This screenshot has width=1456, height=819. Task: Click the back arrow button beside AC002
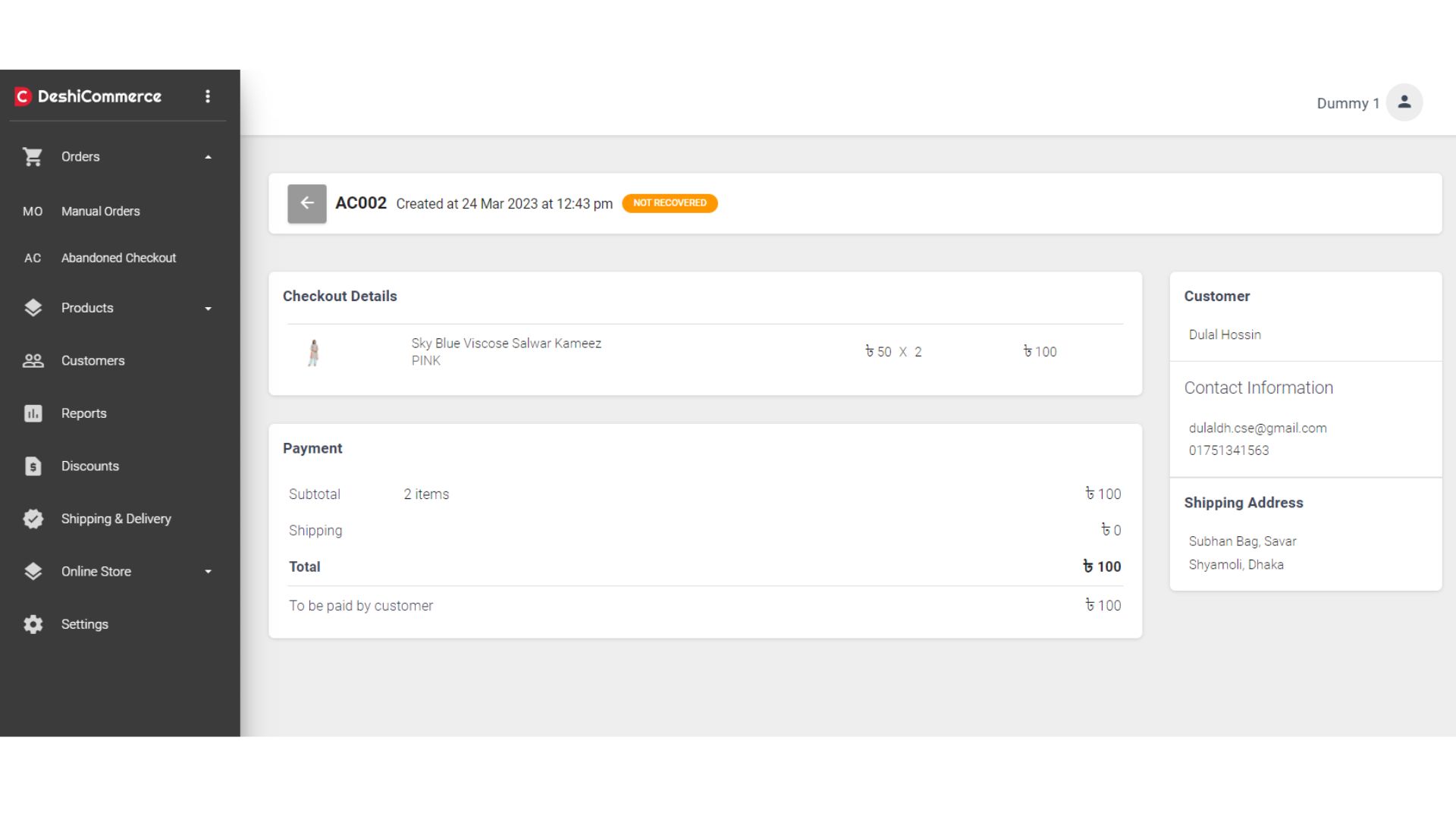306,203
